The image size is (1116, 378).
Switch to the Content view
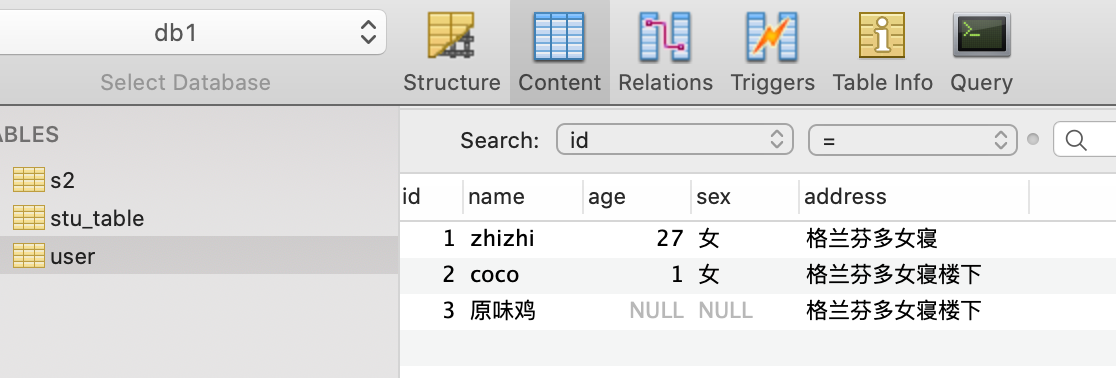pyautogui.click(x=559, y=52)
